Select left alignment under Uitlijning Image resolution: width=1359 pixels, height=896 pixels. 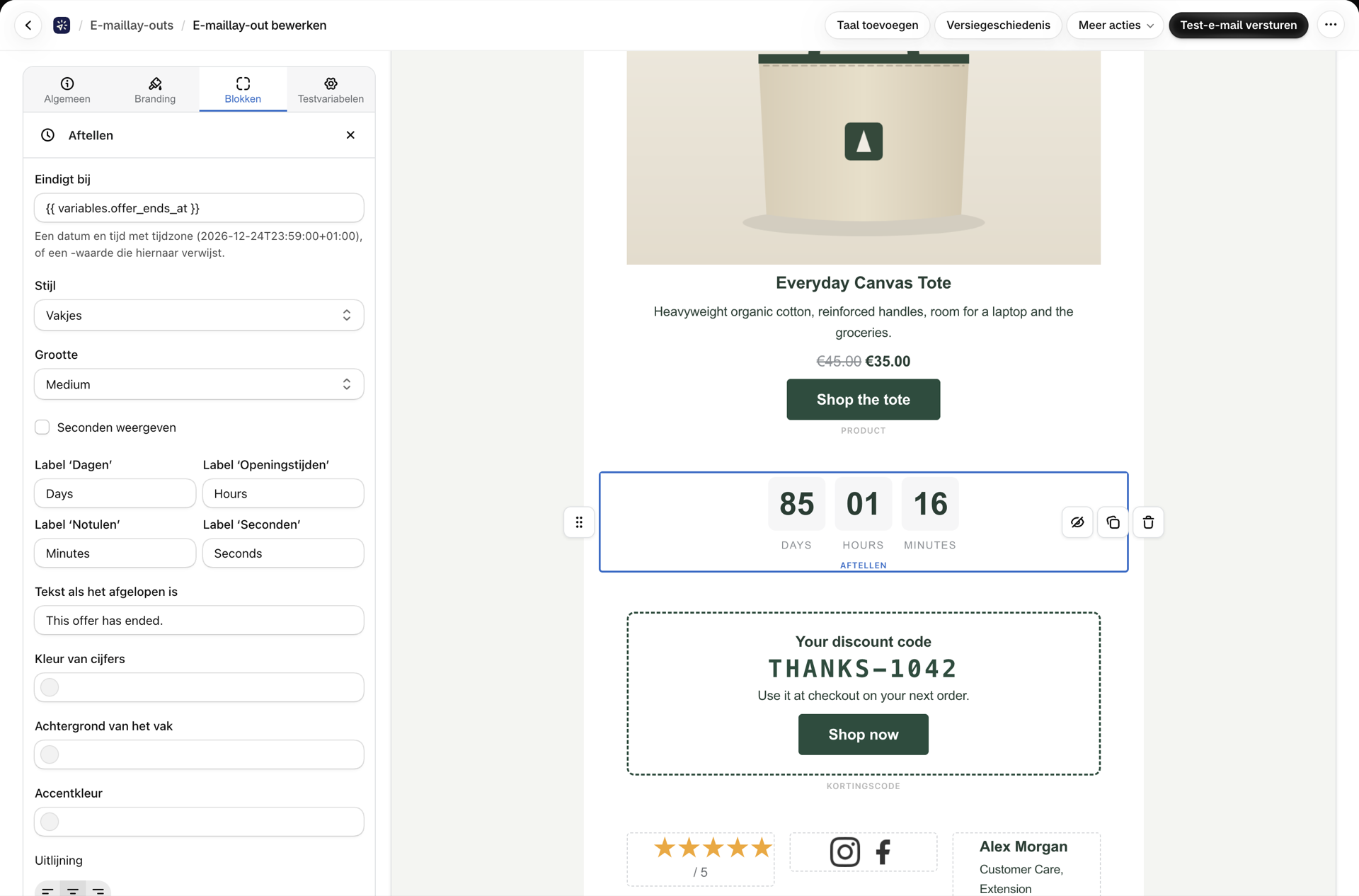(47, 890)
